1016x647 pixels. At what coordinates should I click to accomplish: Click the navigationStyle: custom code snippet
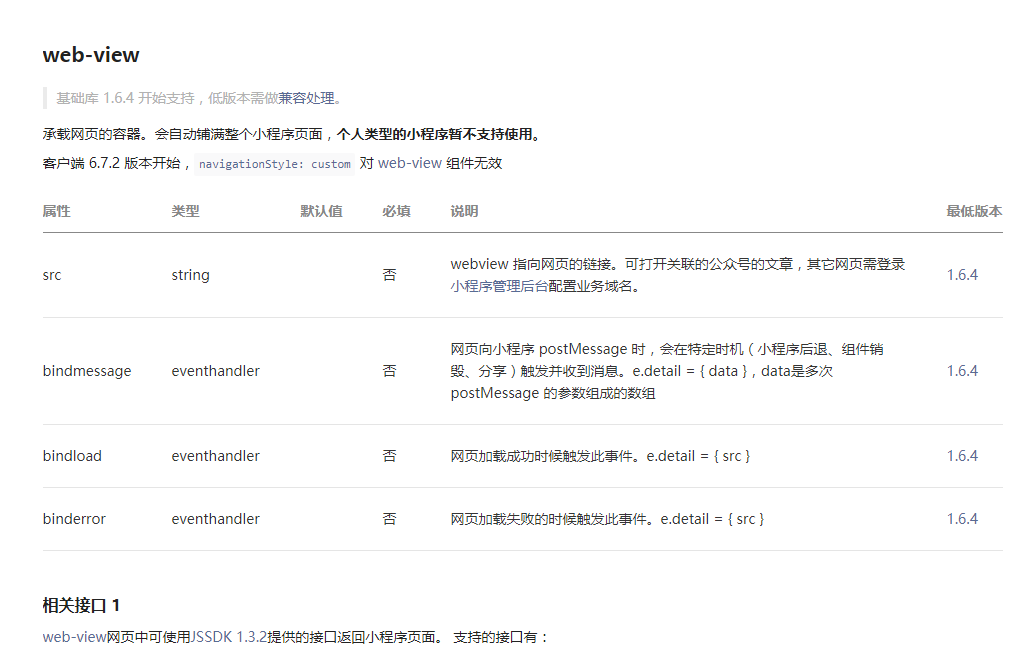click(275, 164)
